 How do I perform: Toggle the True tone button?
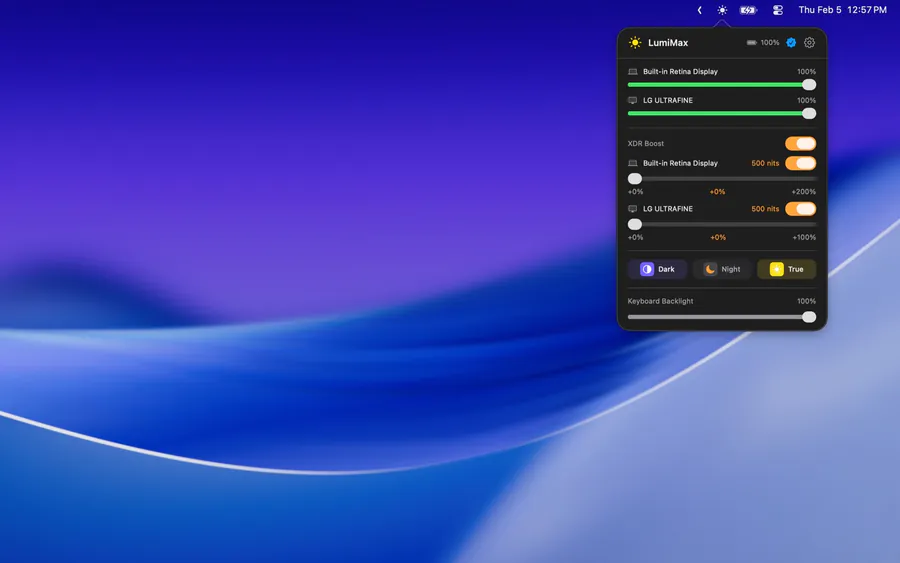pos(786,269)
